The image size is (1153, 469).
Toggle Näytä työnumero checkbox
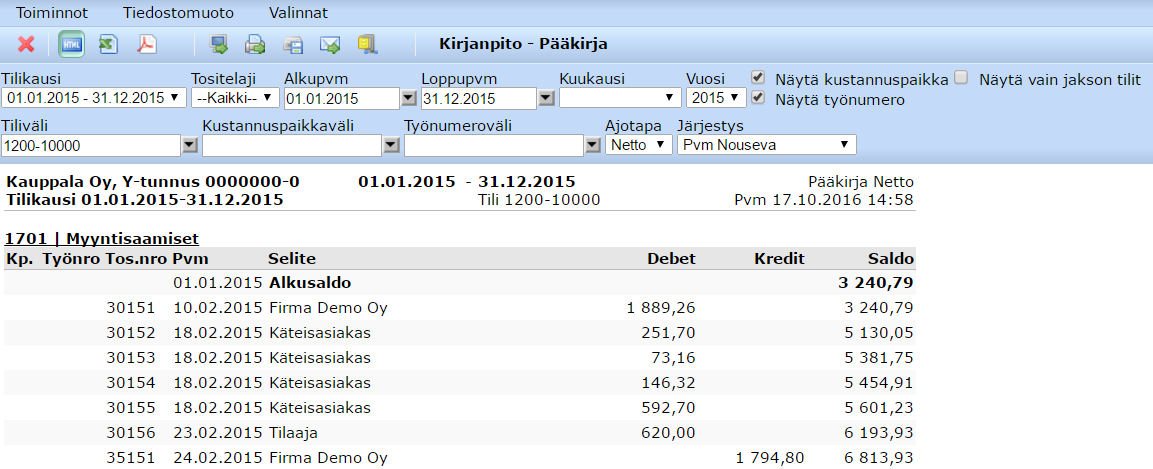pos(759,98)
